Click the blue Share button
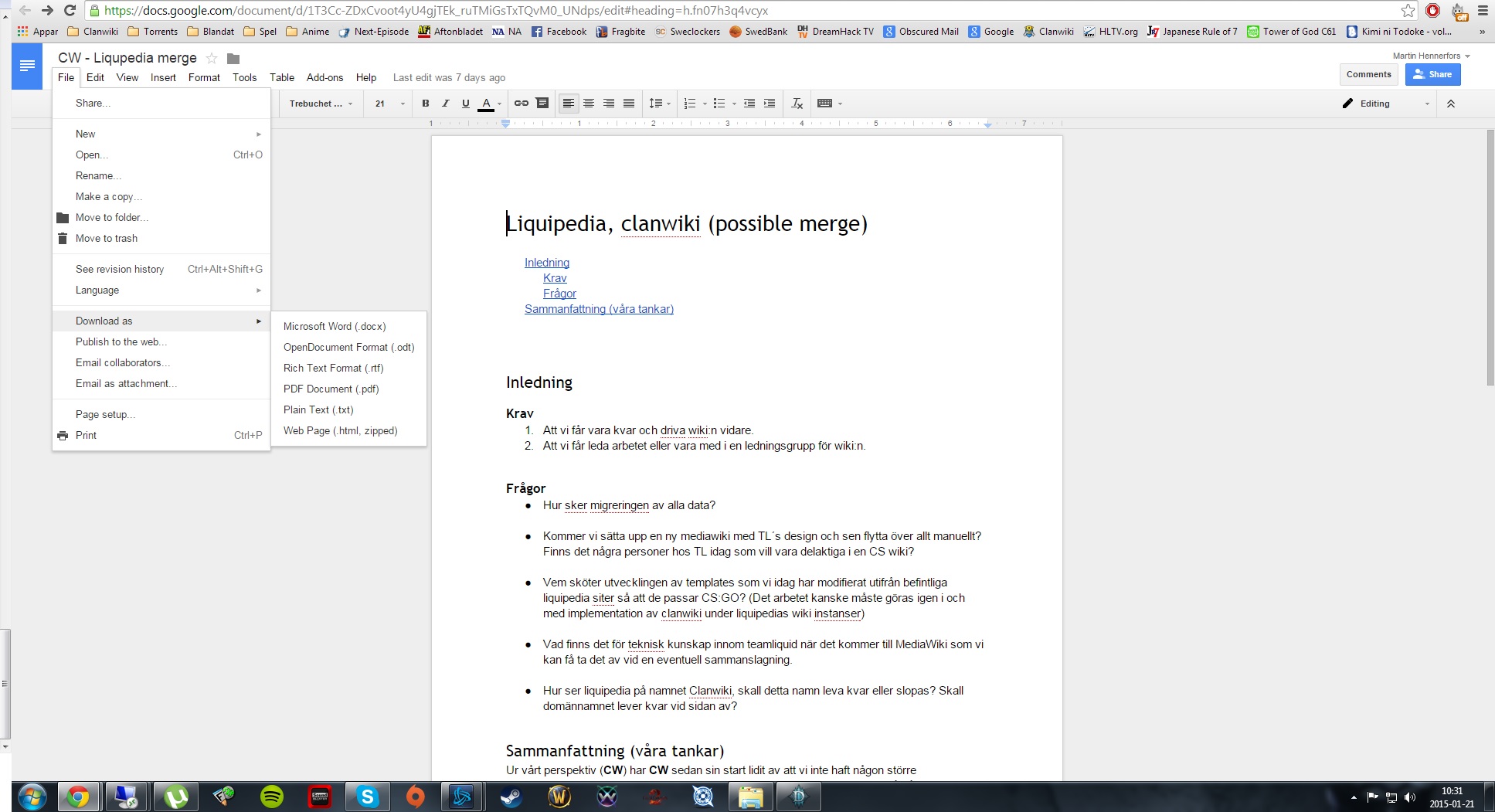This screenshot has width=1495, height=812. coord(1432,74)
